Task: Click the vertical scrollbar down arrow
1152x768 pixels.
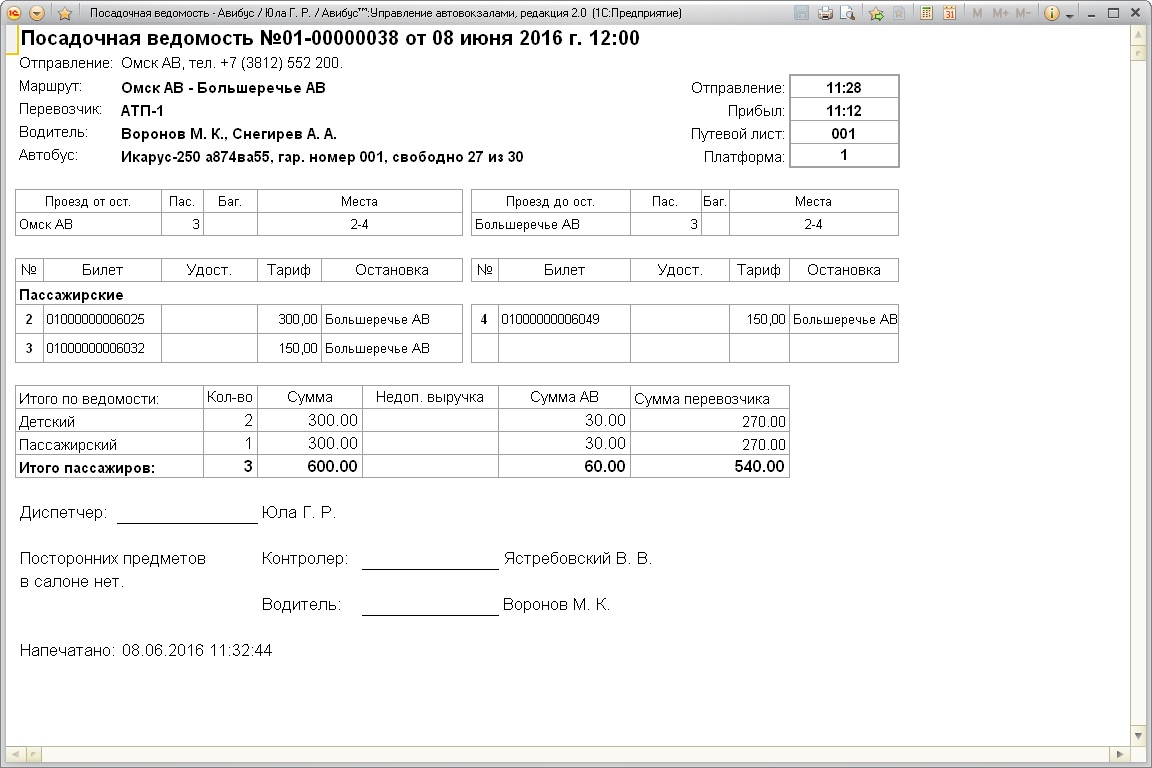Action: [1138, 736]
